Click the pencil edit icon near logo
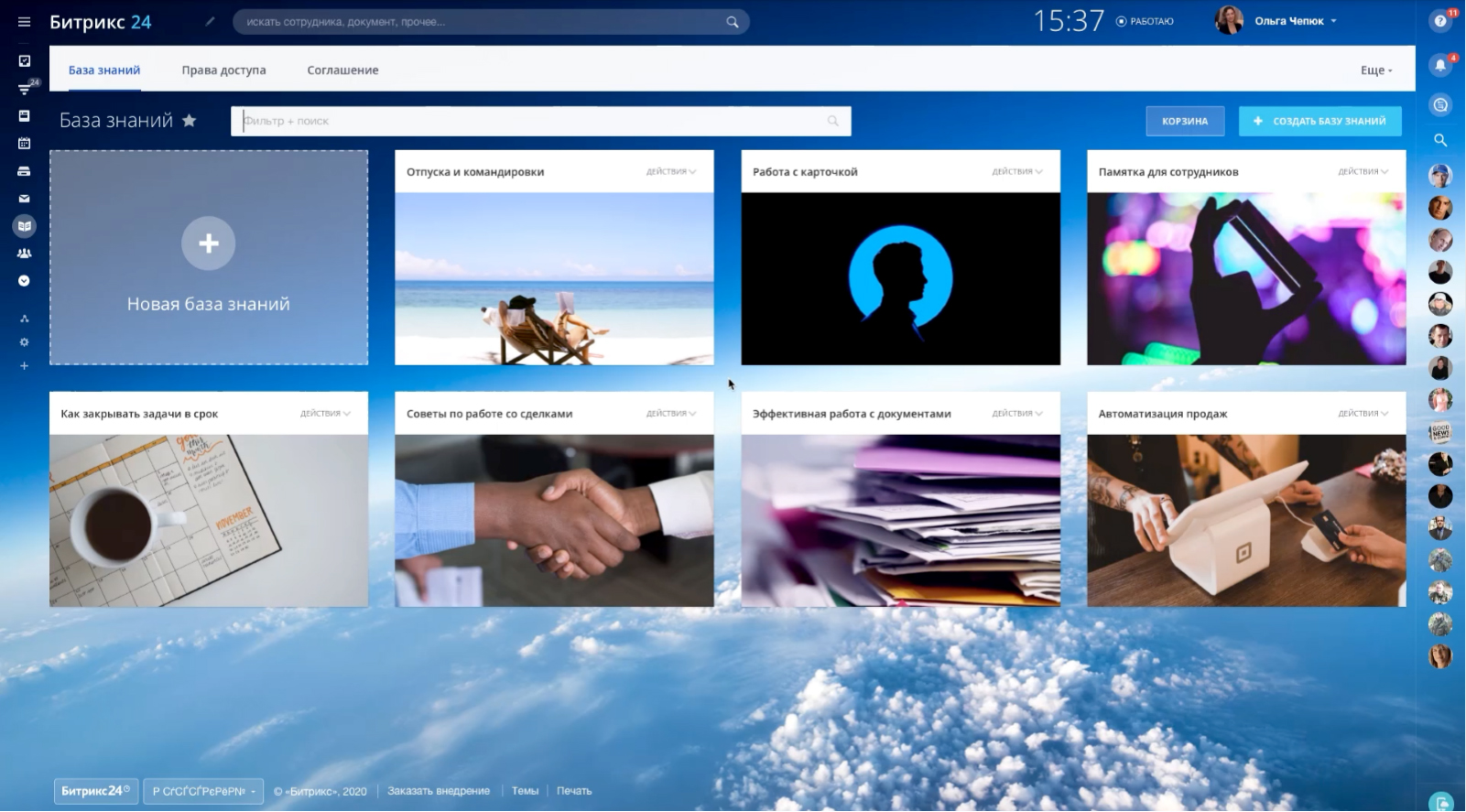 point(210,21)
